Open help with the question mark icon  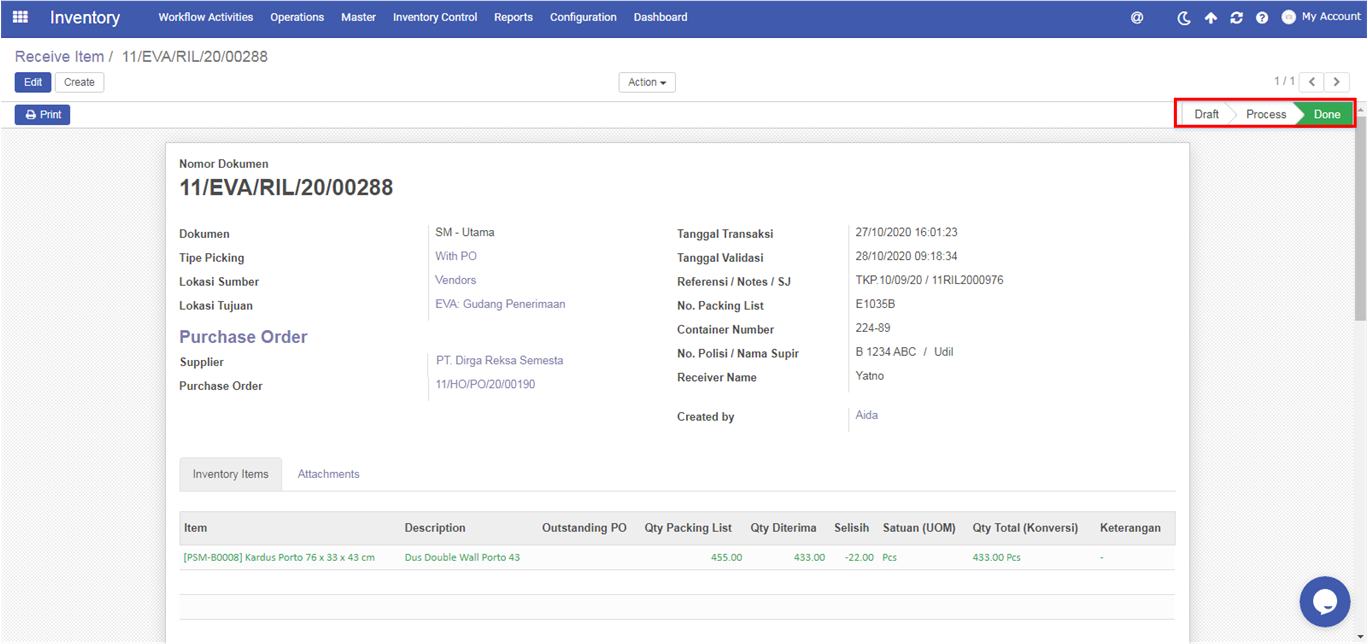tap(1262, 18)
